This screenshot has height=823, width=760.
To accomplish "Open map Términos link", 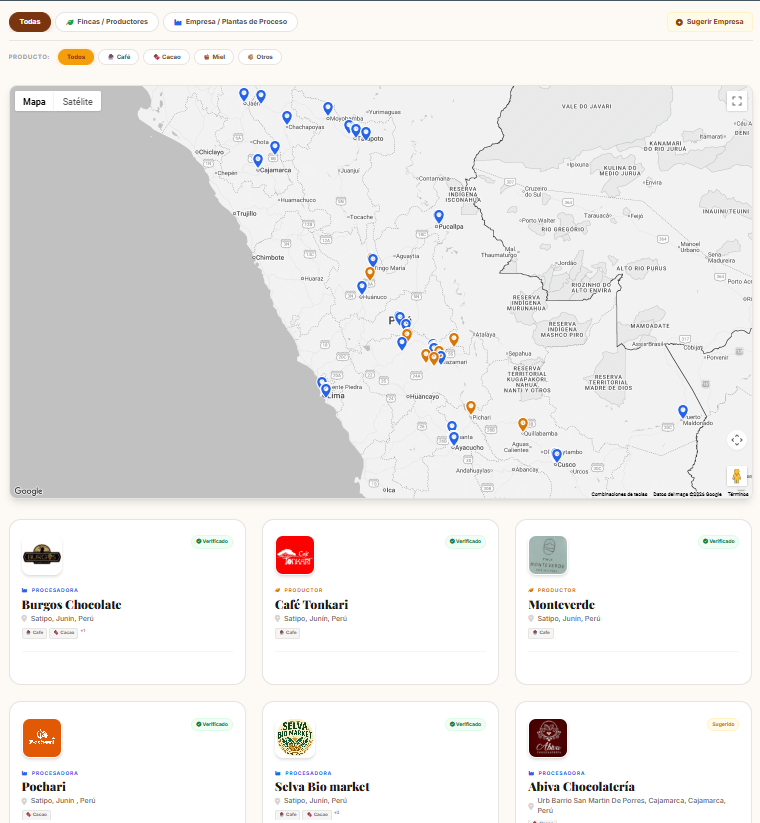I will click(737, 494).
